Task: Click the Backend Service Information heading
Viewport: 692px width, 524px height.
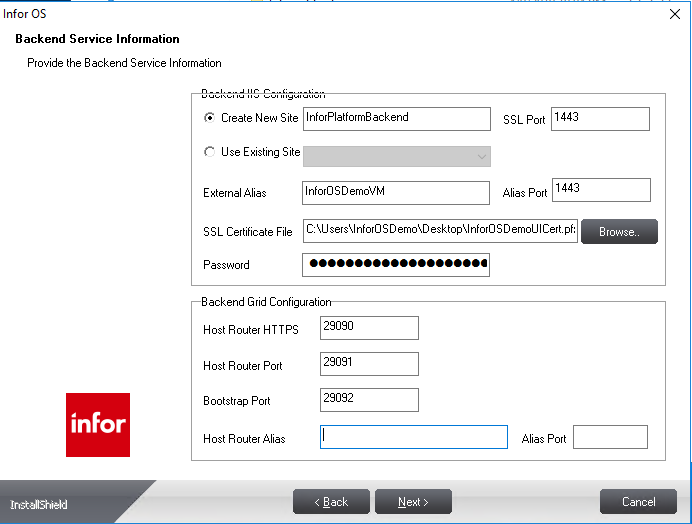Action: pos(98,39)
